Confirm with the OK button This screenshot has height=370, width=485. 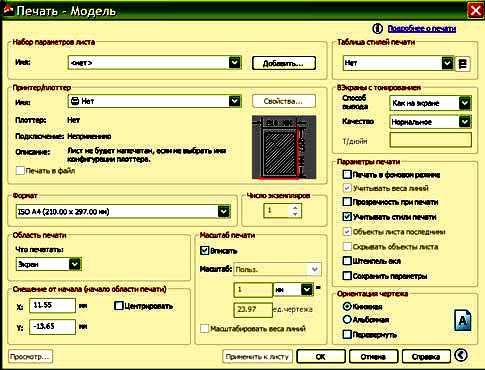point(321,357)
